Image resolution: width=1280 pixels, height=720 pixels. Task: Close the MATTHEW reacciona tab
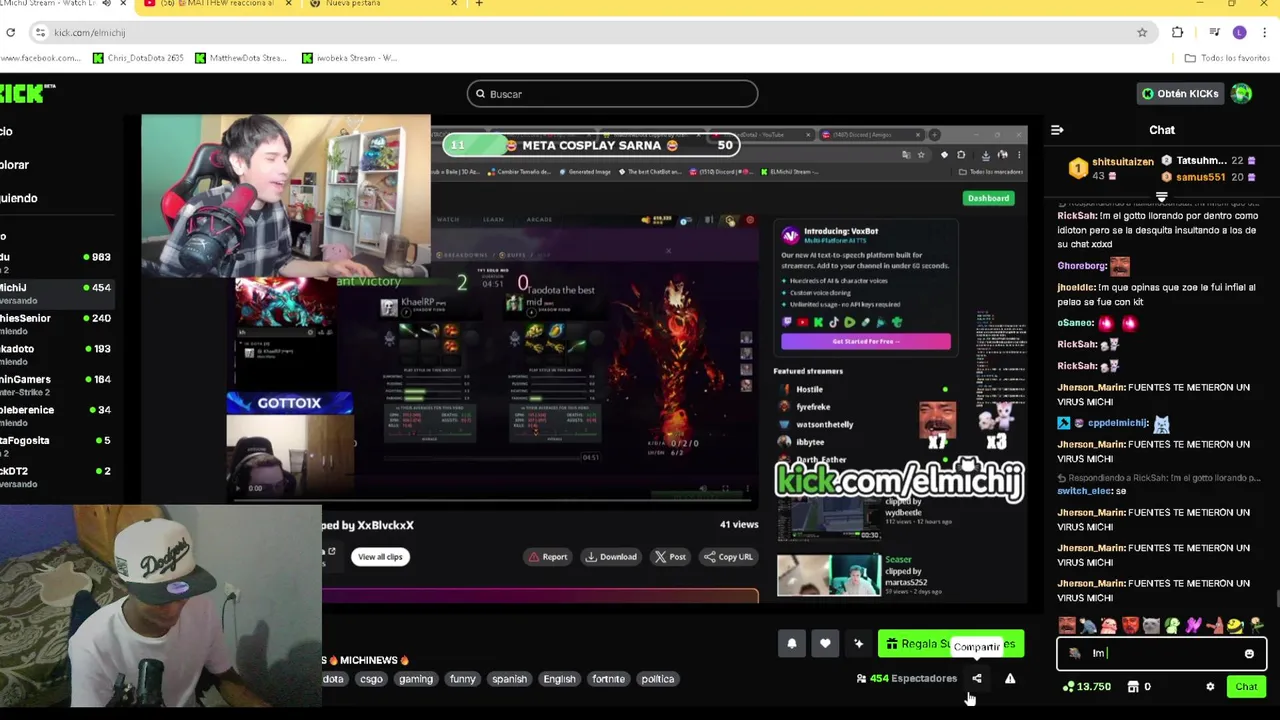pyautogui.click(x=291, y=4)
